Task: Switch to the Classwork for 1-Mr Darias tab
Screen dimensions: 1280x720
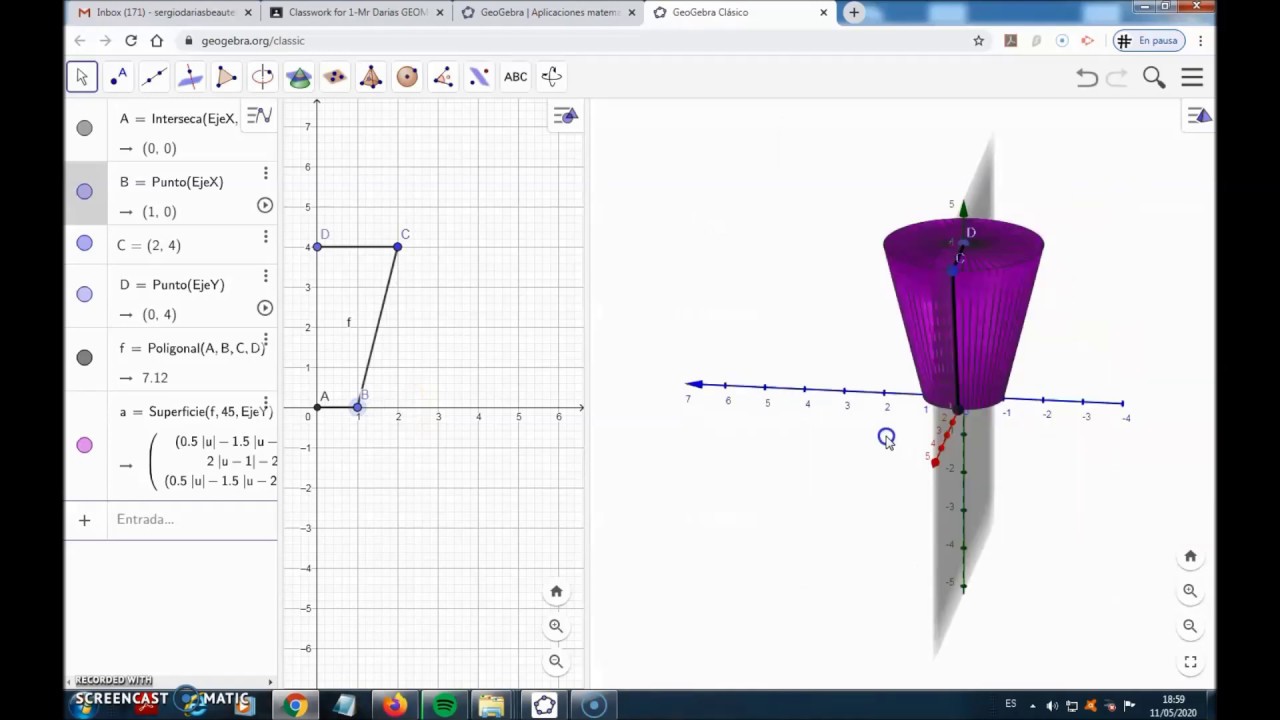Action: (x=358, y=13)
